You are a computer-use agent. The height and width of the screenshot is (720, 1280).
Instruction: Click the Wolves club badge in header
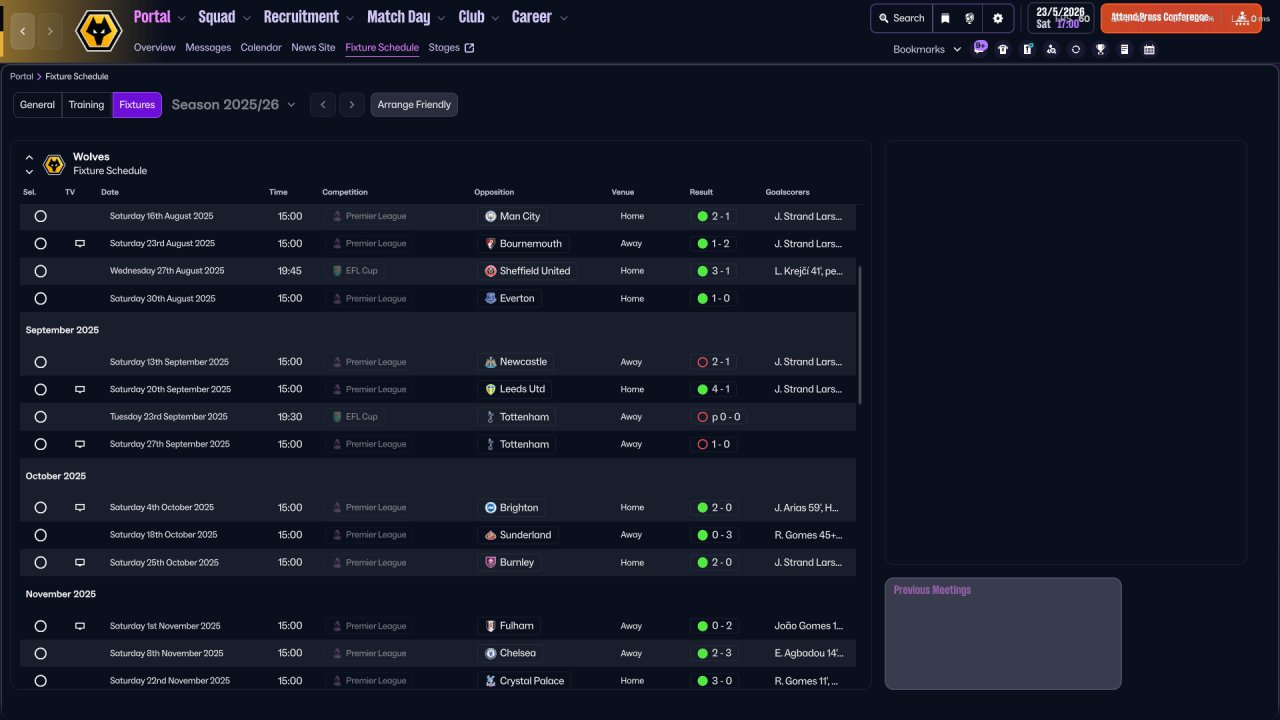(98, 31)
